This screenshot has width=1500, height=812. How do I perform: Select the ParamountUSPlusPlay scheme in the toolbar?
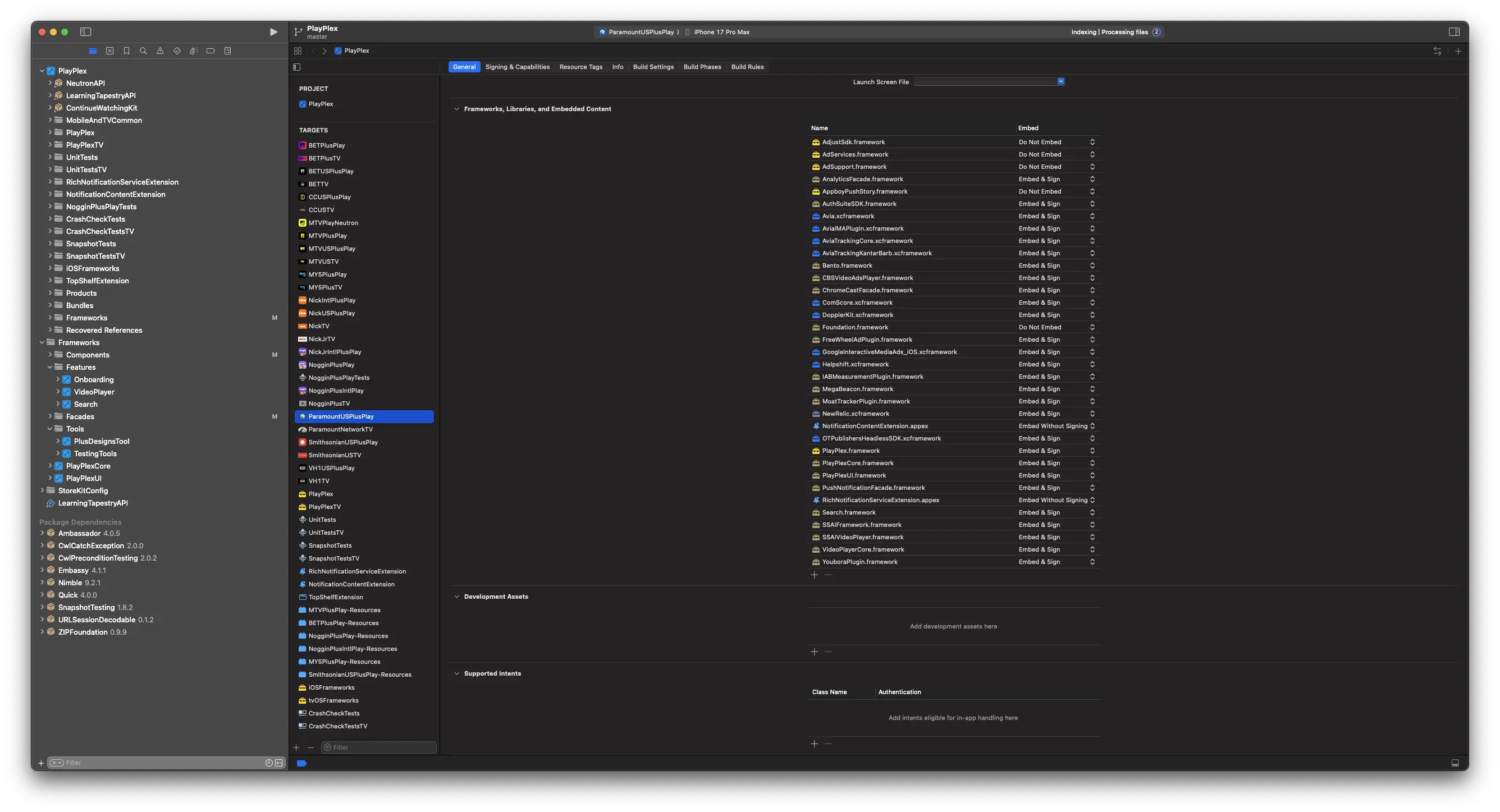tap(639, 32)
